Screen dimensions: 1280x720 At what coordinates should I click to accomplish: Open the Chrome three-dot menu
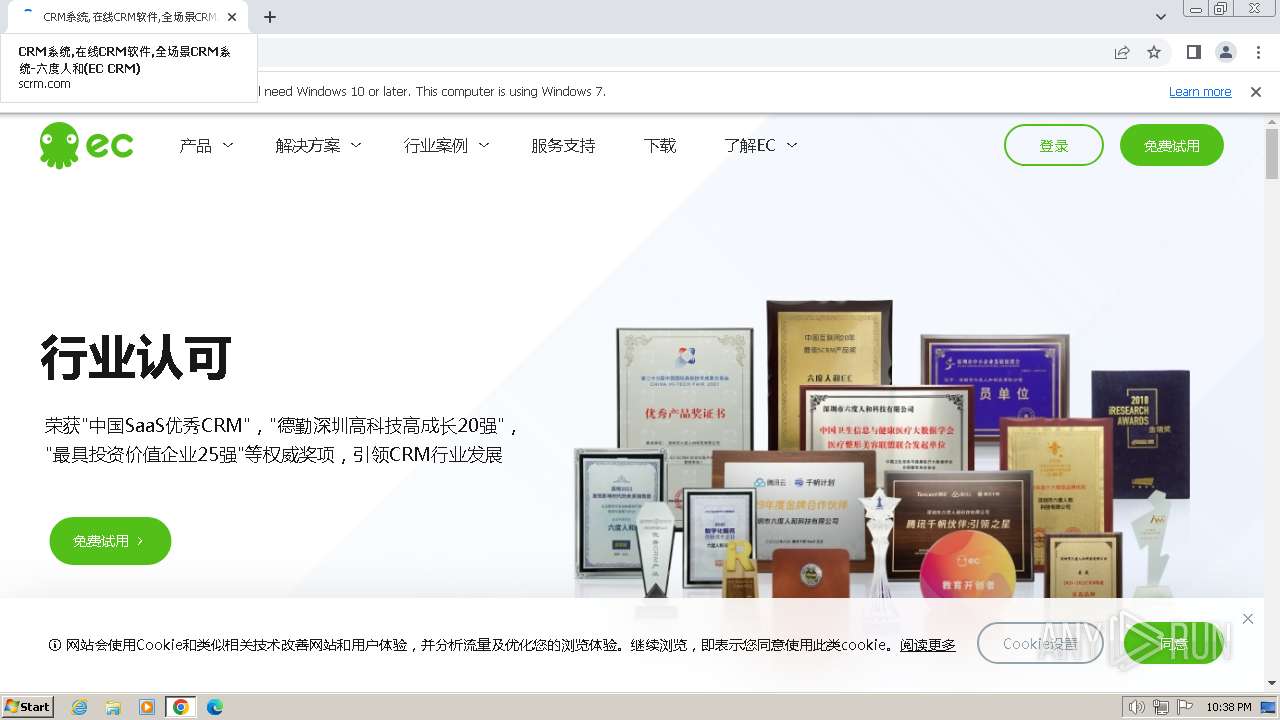1259,52
